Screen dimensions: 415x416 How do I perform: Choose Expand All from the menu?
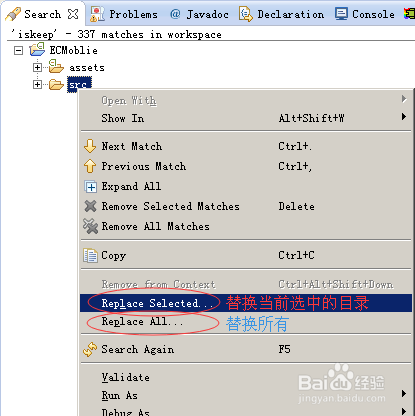[246, 186]
